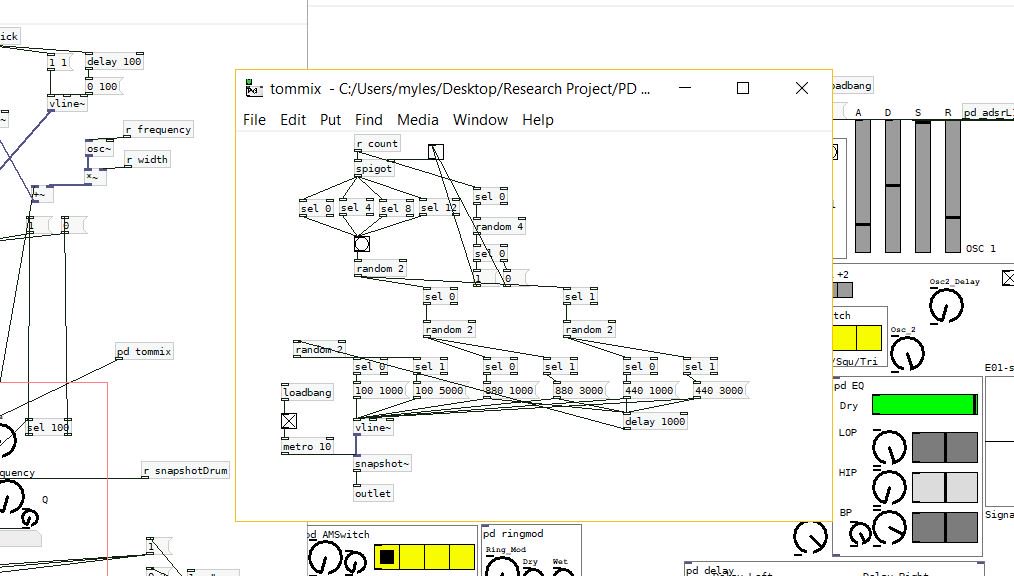Open the Put menu
Screen dimensions: 1014x576
[330, 120]
